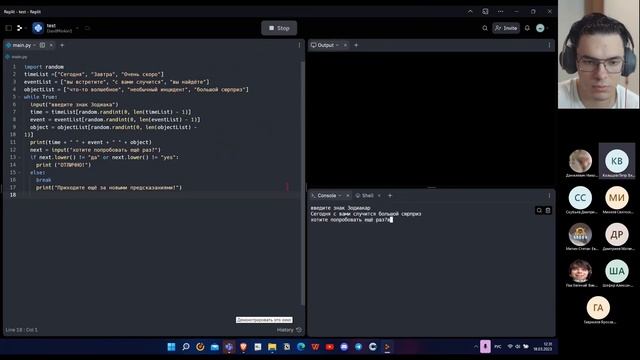This screenshot has width=640, height=360.
Task: Select participant МИ in the call panel
Action: click(x=617, y=198)
